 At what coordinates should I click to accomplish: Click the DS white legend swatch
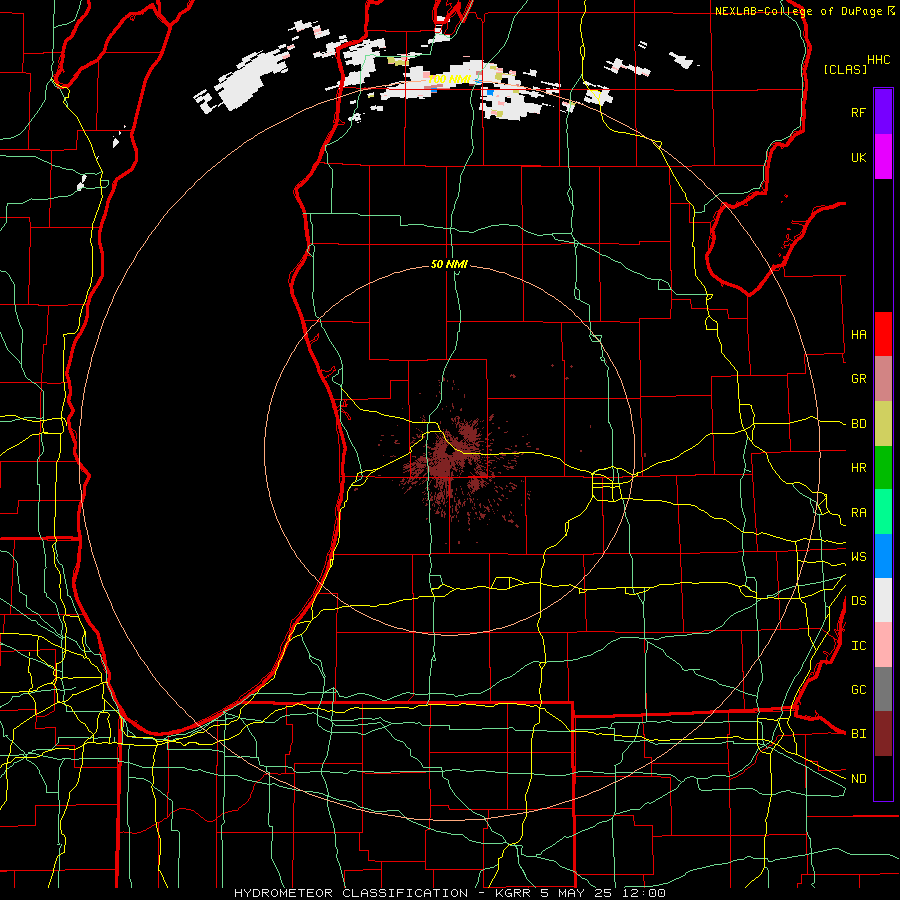tap(883, 600)
